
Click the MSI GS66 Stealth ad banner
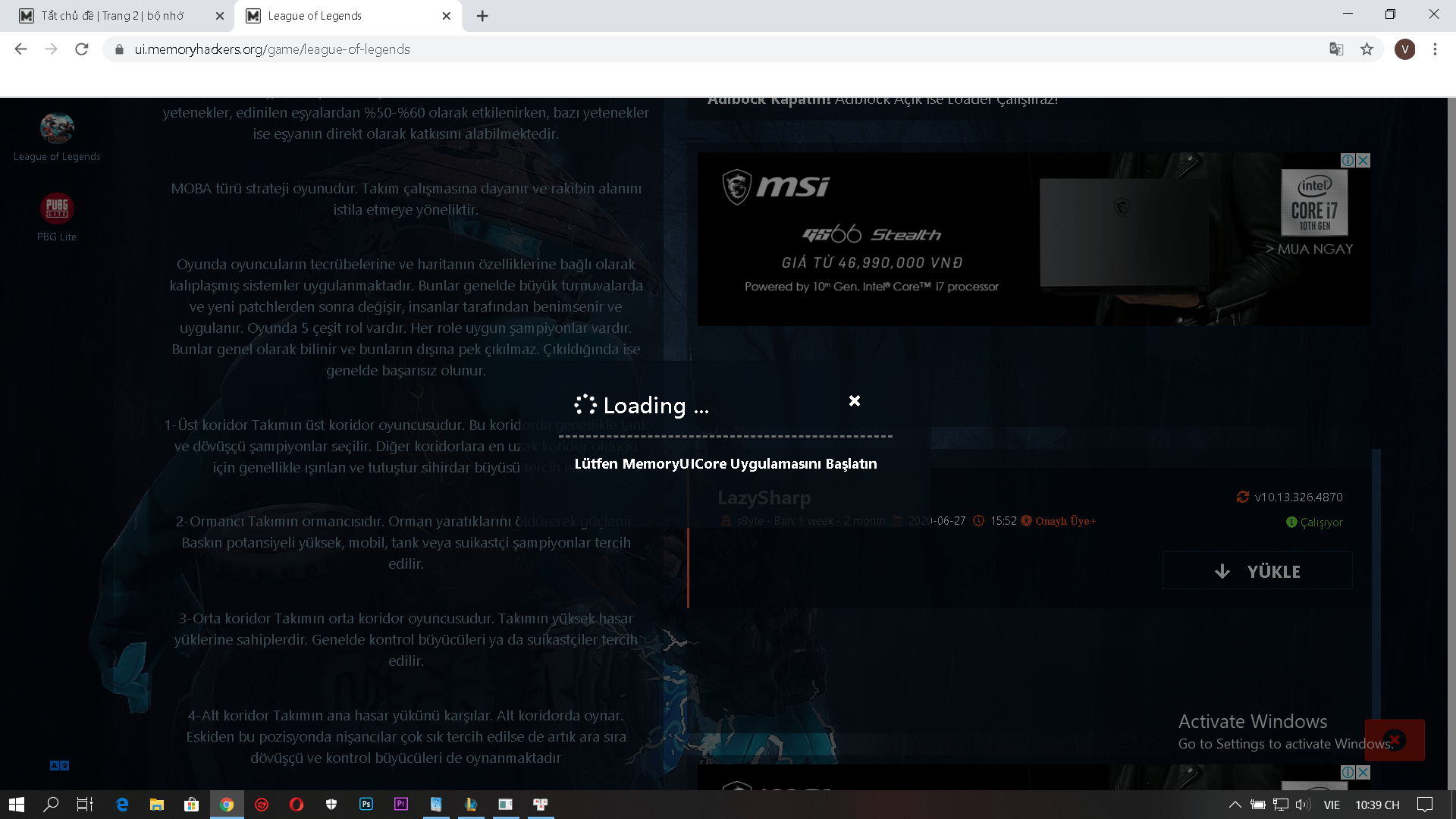click(1034, 239)
